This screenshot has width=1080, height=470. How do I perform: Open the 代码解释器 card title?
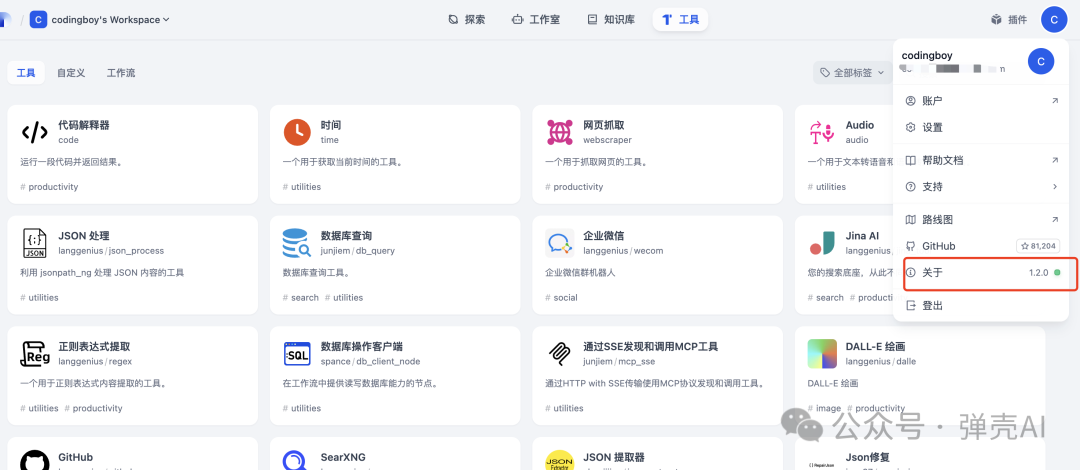tap(84, 125)
